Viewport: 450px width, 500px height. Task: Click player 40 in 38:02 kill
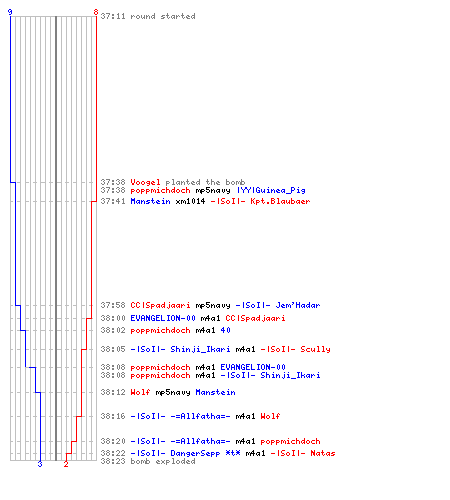pos(225,330)
